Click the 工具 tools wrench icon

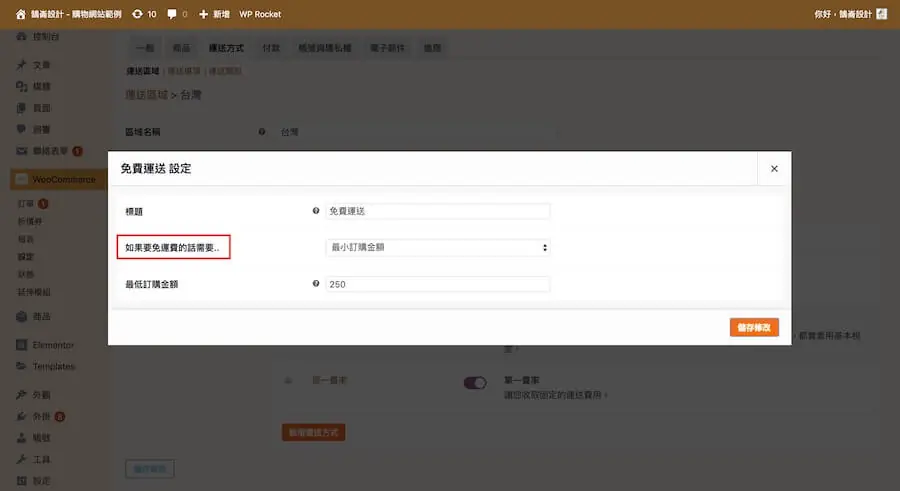click(21, 459)
